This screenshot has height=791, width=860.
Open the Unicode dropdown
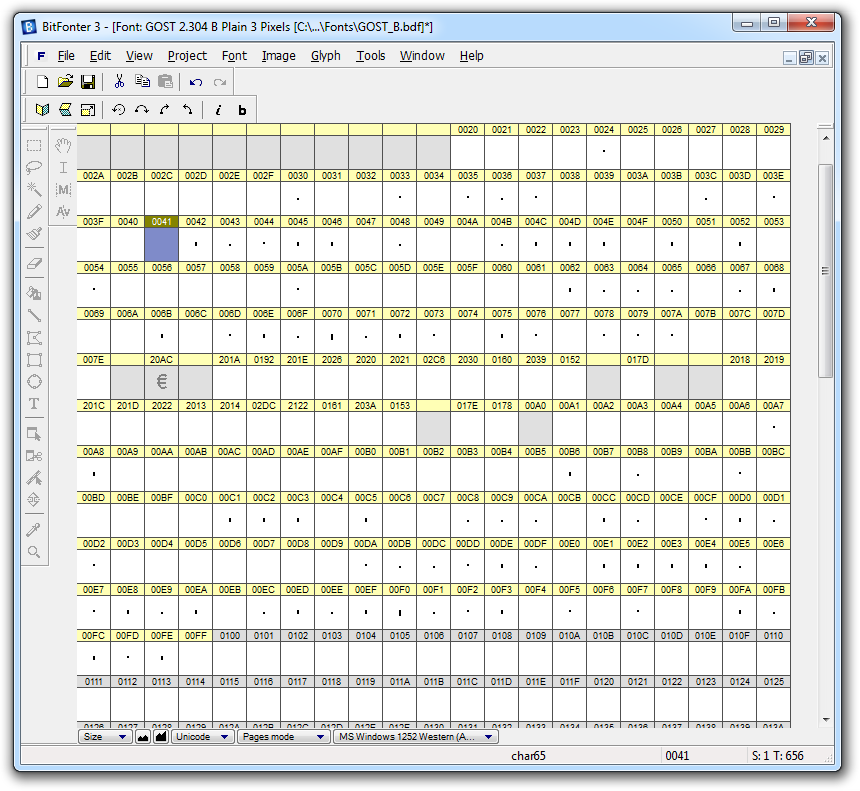[202, 737]
